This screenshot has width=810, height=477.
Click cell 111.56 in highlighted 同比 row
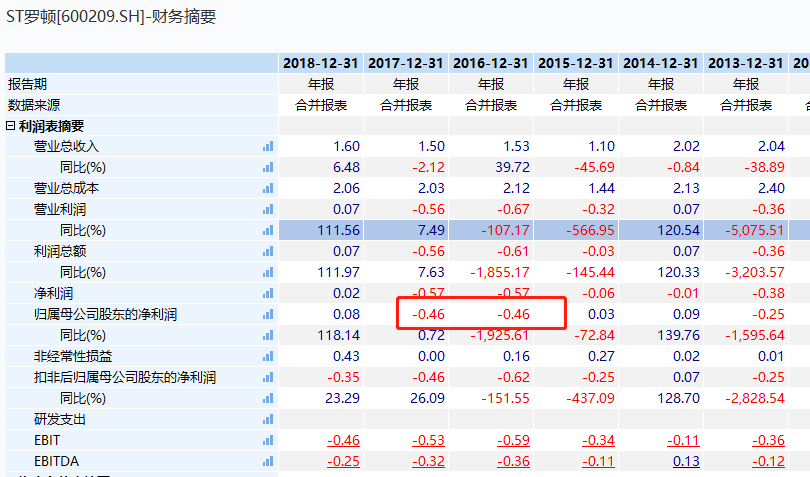(x=338, y=230)
